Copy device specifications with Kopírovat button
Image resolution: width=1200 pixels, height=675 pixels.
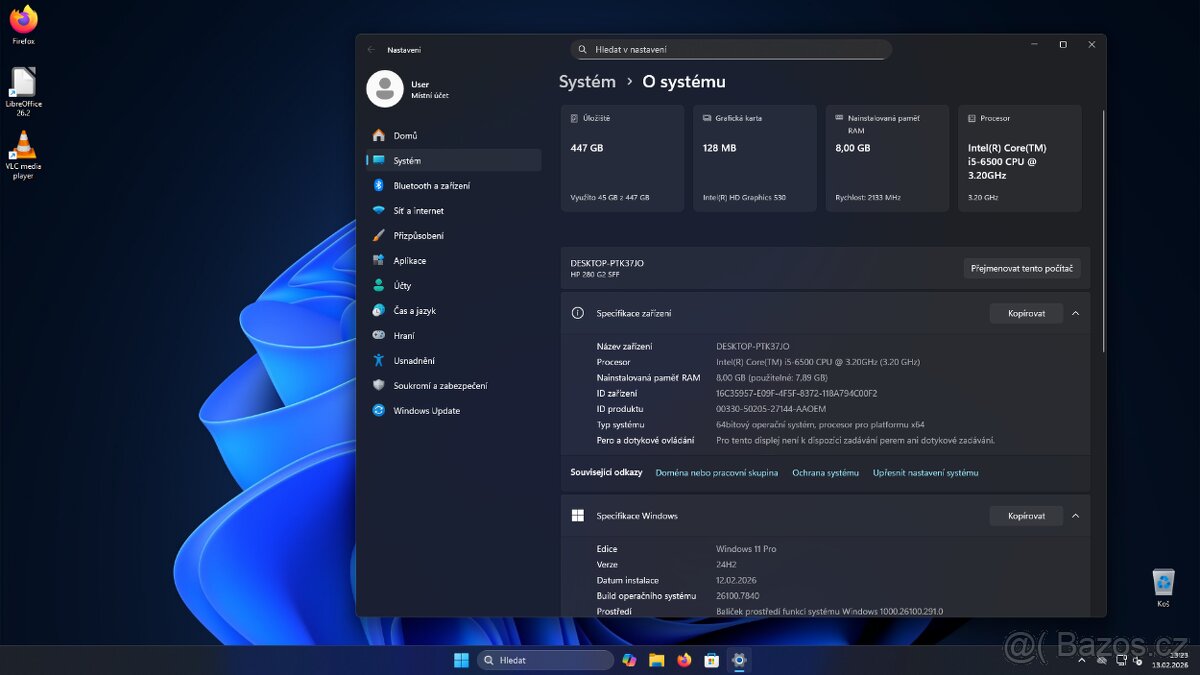click(1026, 313)
